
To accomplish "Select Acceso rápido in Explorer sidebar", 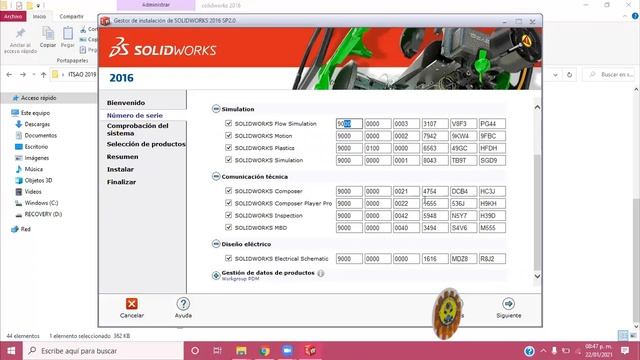I will (x=38, y=98).
